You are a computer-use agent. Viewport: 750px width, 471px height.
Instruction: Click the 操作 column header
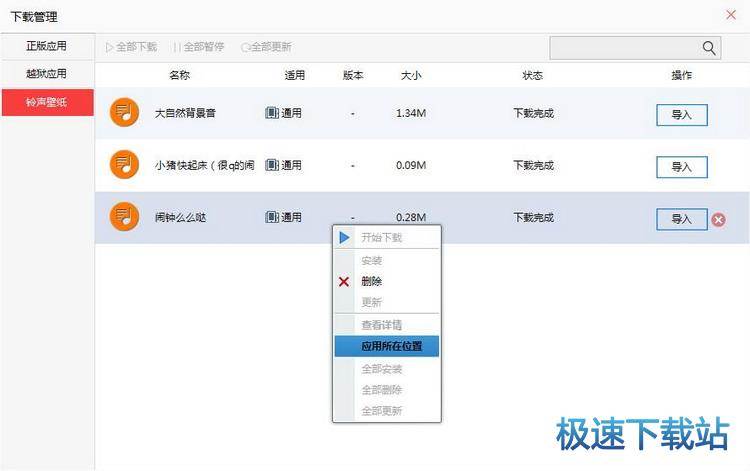(682, 75)
